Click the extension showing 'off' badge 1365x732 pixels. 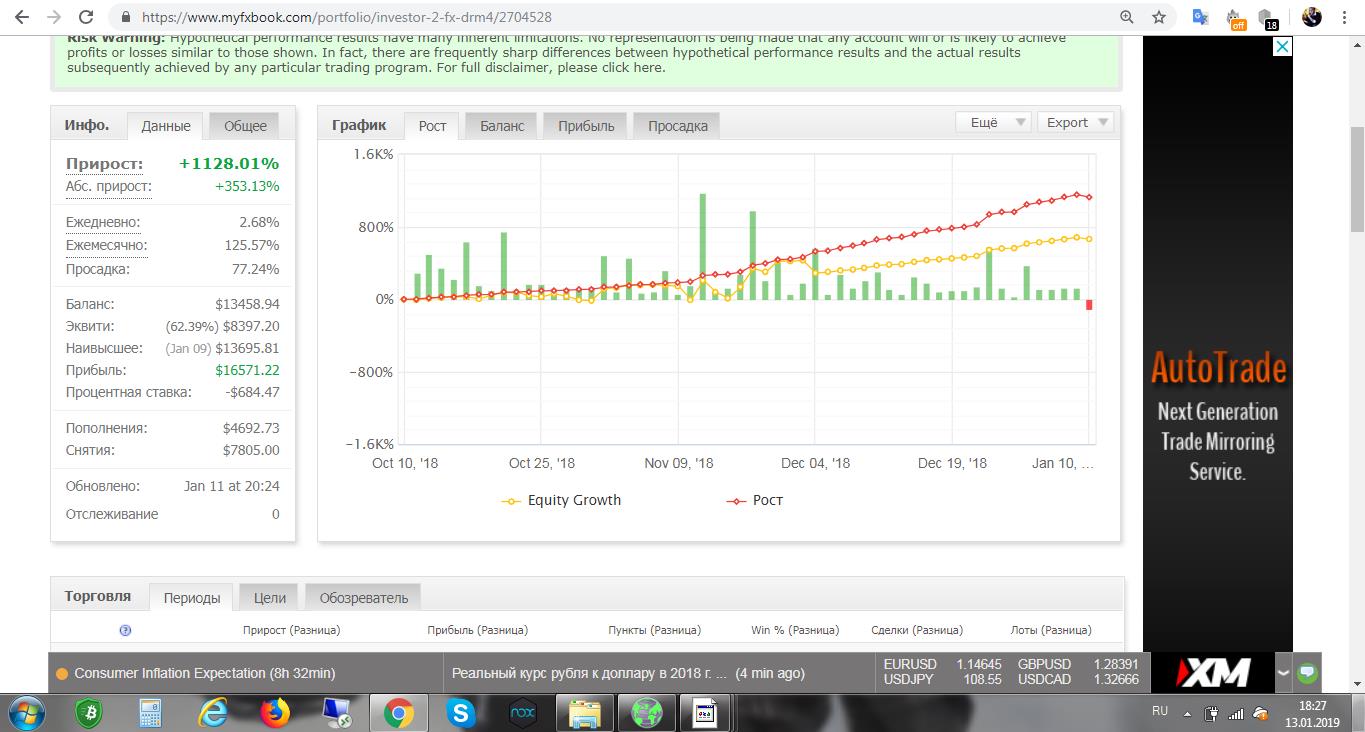pos(1235,18)
